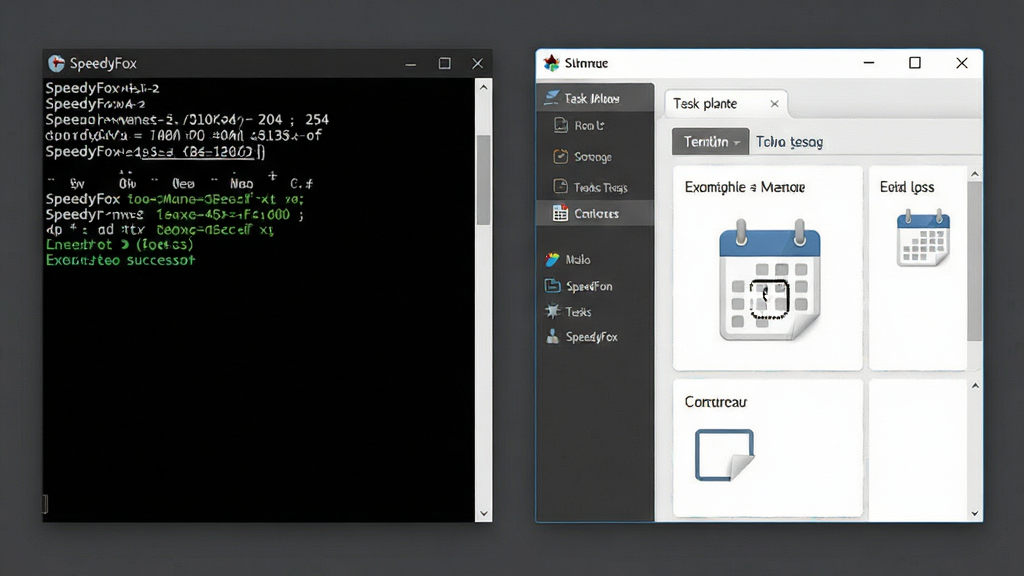Click the checkmark icon beside Sorage entry
This screenshot has height=576, width=1024.
[560, 157]
